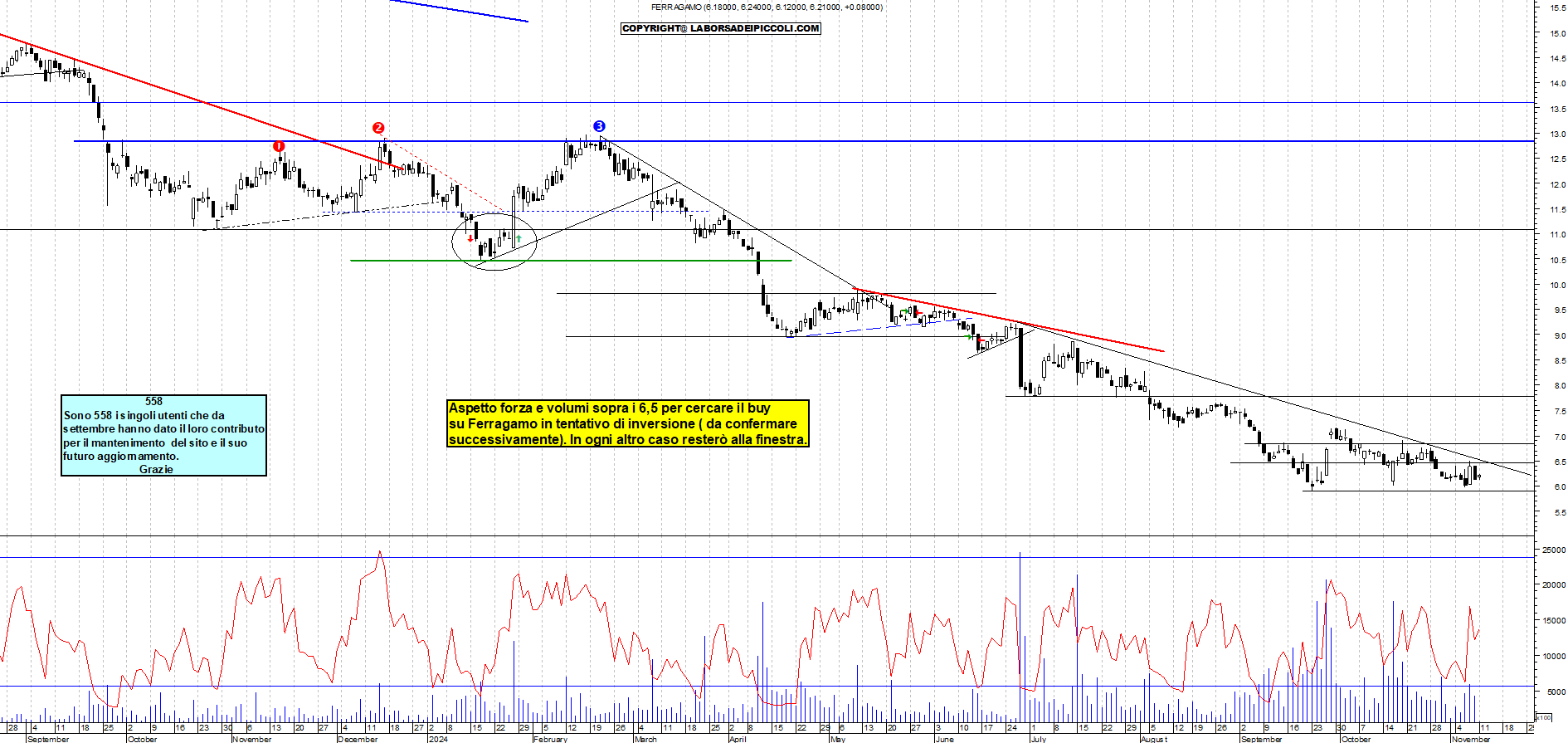The width and height of the screenshot is (1568, 743).
Task: Click the 15000 volume axis label
Action: pos(1553,620)
